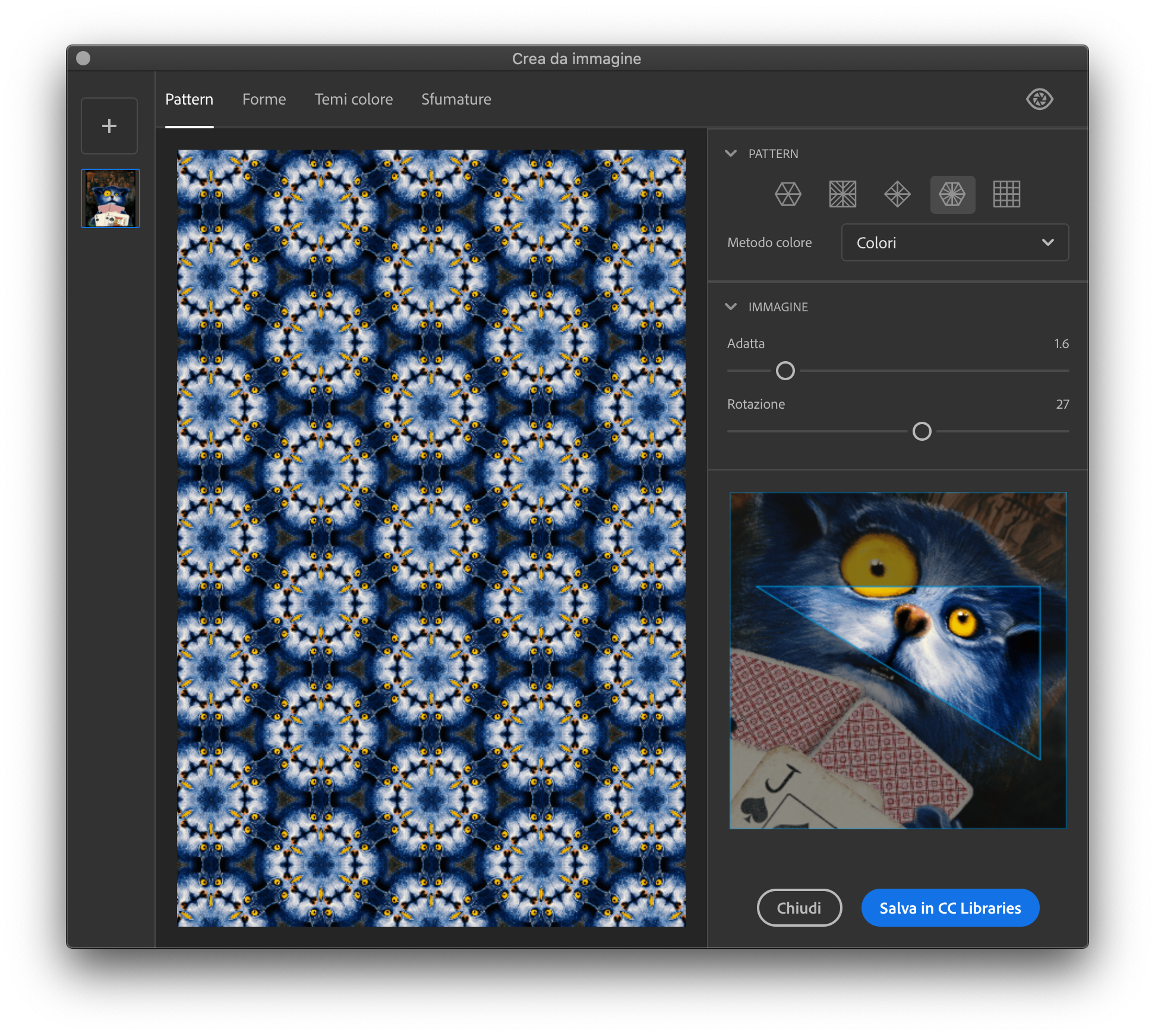Click the Adobe Capture aperture-eye icon
The width and height of the screenshot is (1155, 1036).
(x=1039, y=99)
